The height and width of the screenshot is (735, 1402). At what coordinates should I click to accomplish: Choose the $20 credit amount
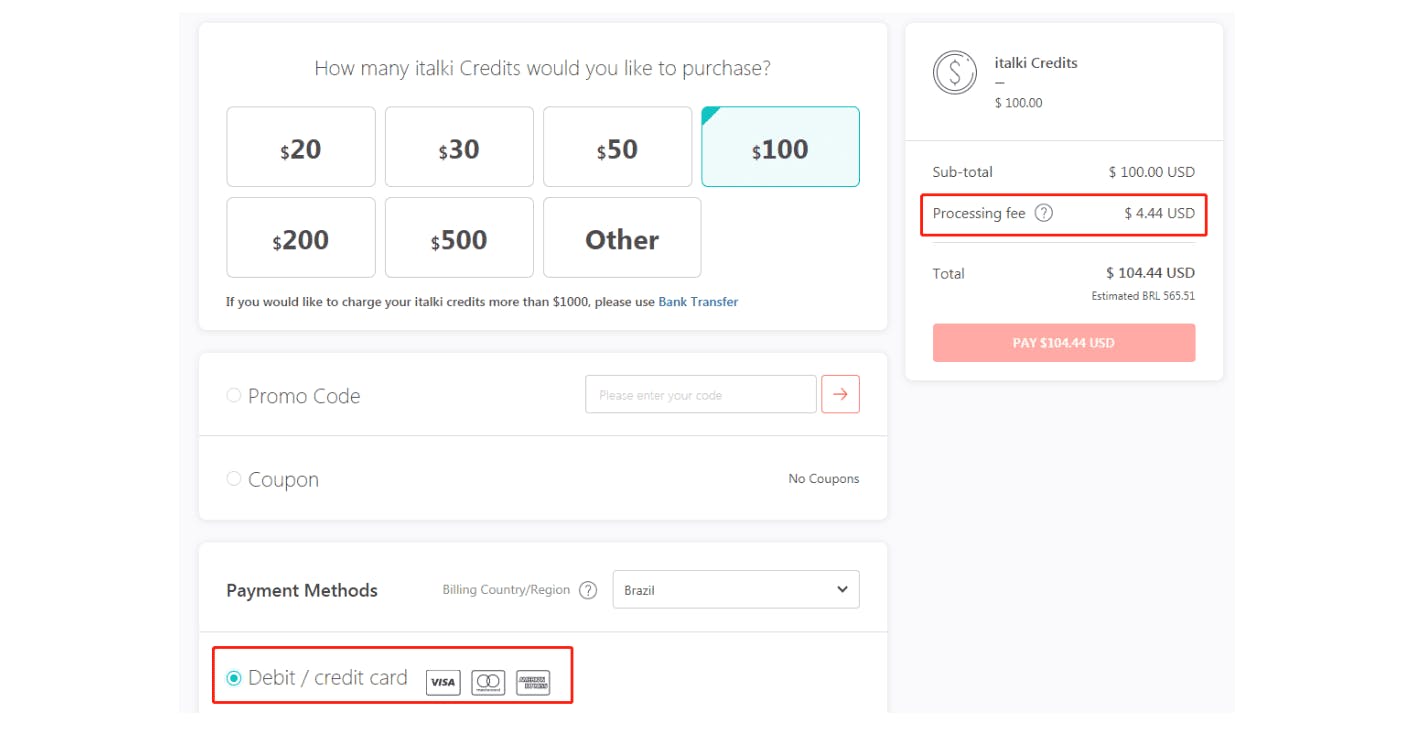[301, 147]
